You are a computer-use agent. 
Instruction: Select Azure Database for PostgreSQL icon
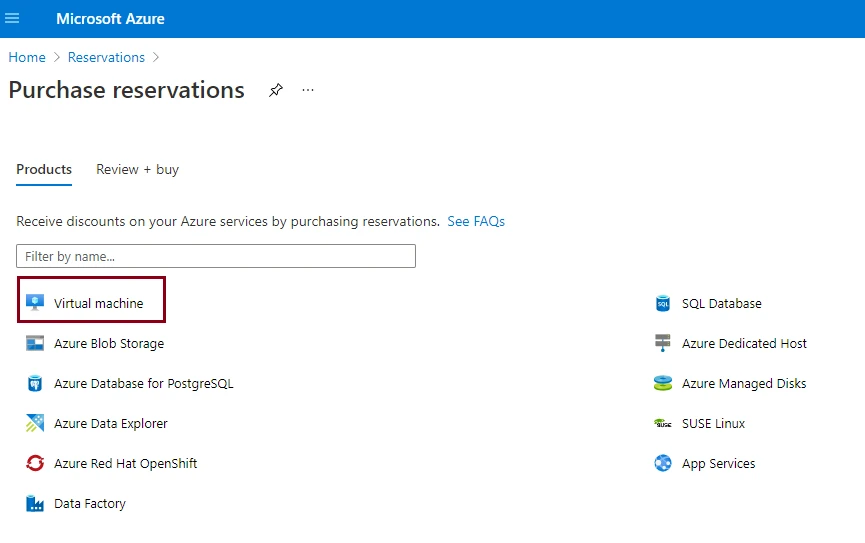[x=35, y=383]
